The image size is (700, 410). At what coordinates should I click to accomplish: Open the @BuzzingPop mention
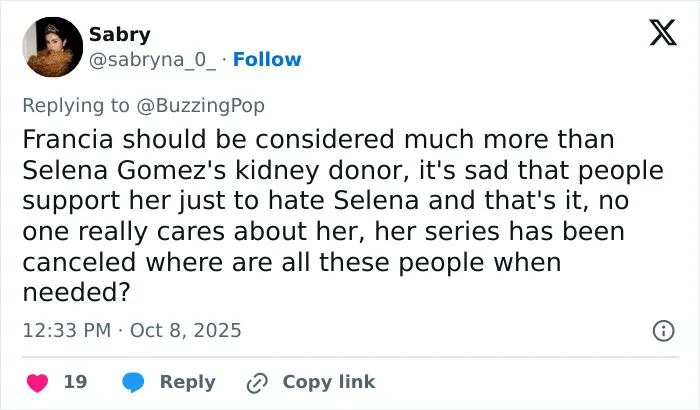tap(200, 106)
